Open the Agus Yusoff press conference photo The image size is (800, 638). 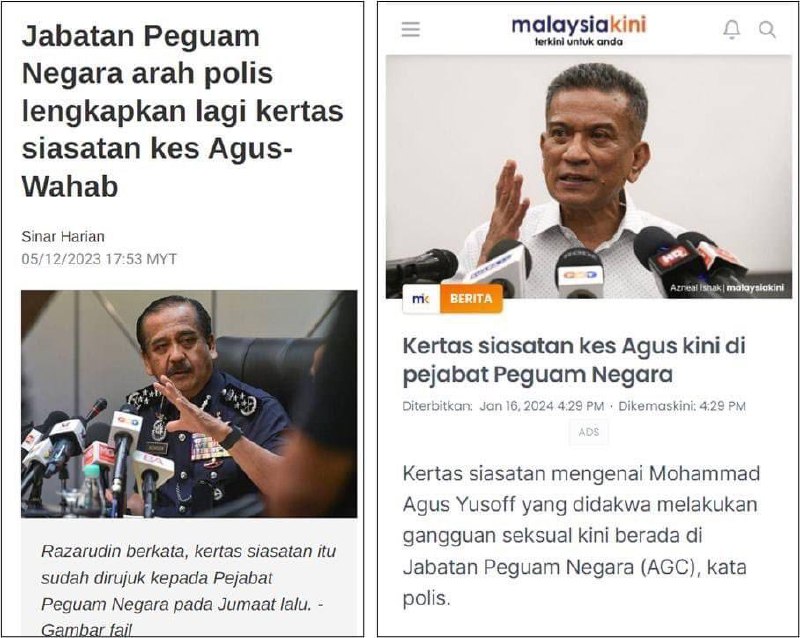tap(589, 177)
